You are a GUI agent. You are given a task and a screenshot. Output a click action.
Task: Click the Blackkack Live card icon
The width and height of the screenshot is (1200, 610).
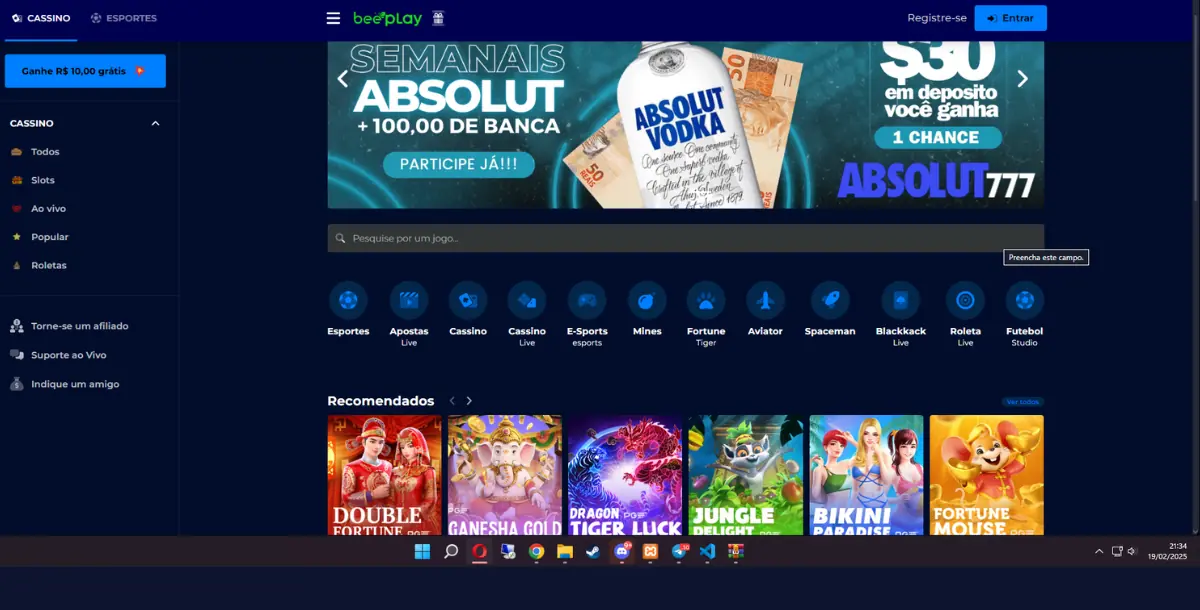click(900, 300)
